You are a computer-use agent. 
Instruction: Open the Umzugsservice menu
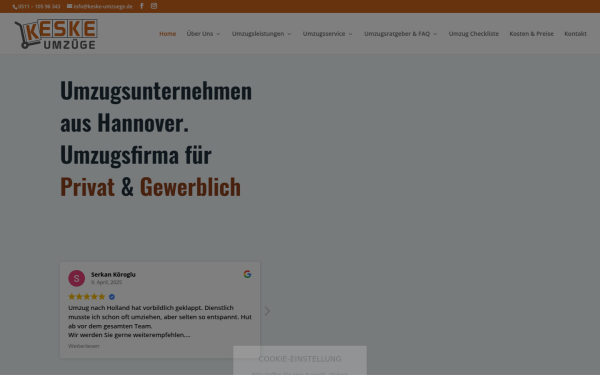tap(324, 34)
